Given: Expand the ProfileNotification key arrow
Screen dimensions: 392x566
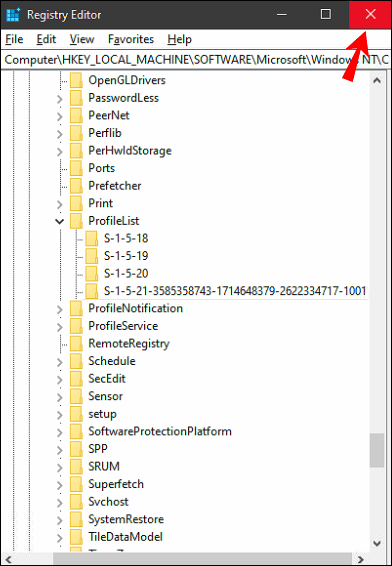Looking at the screenshot, I should tap(60, 309).
